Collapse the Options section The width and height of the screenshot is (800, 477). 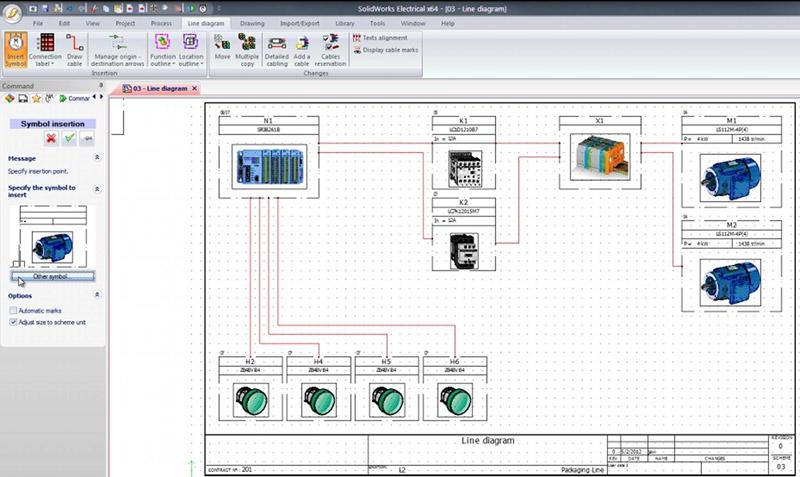(97, 295)
